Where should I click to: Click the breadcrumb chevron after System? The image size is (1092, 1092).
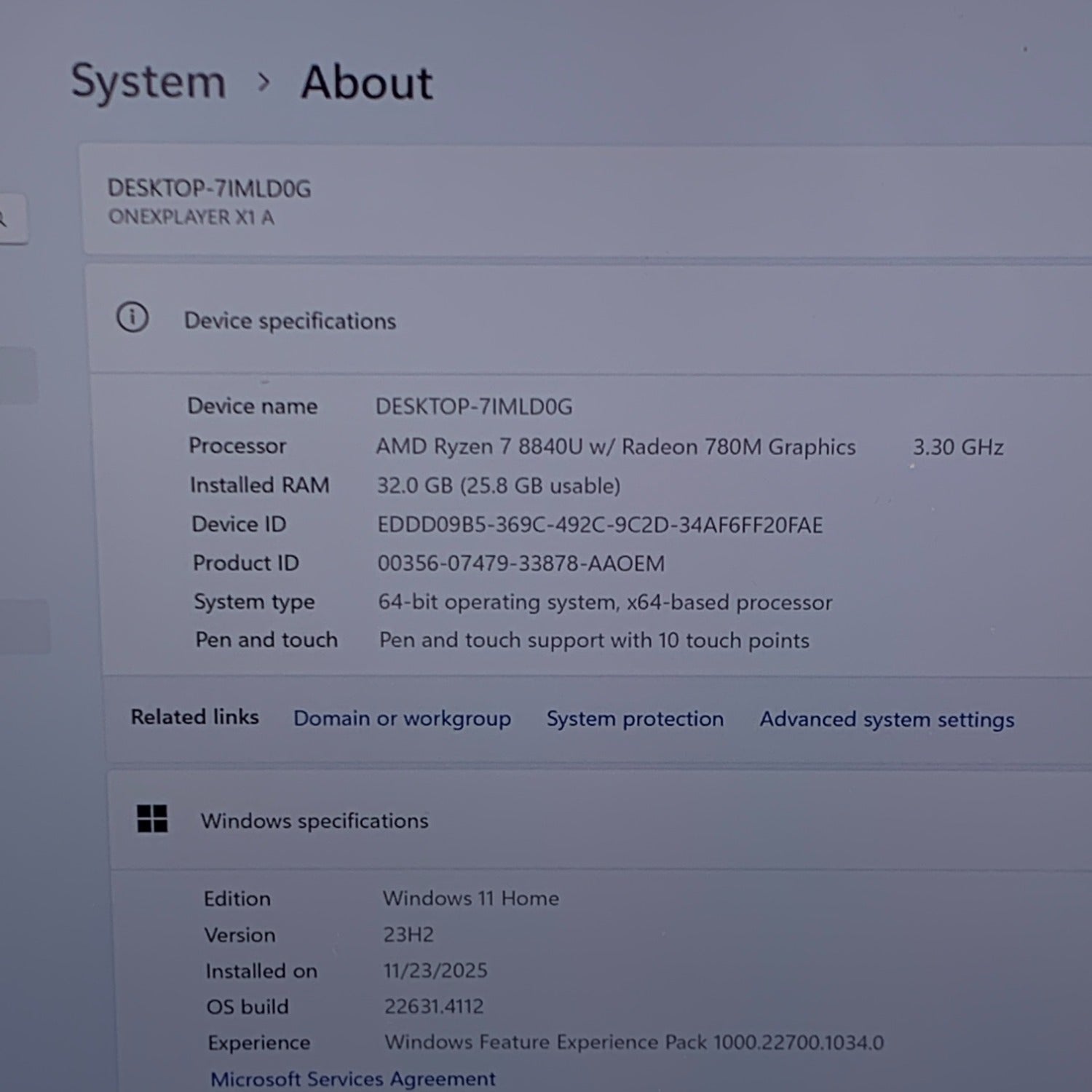tap(264, 83)
